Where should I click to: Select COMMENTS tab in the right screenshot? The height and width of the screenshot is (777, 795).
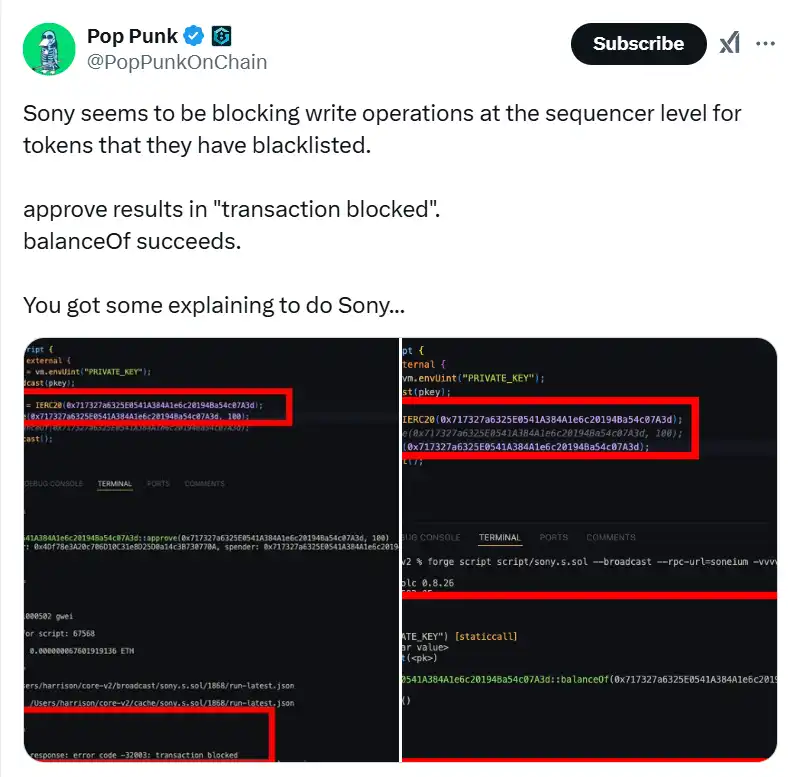610,537
